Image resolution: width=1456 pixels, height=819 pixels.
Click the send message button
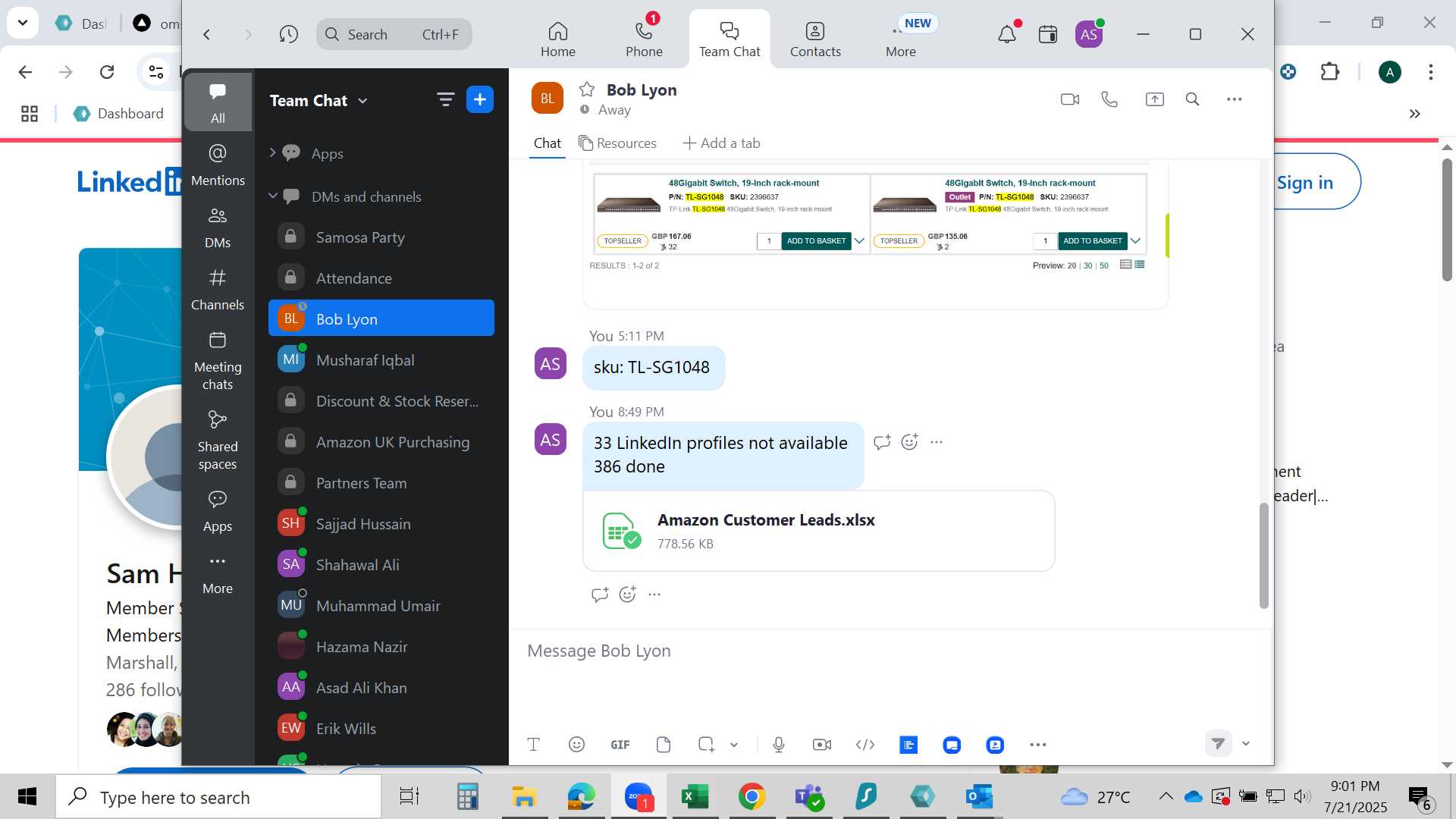1218,744
